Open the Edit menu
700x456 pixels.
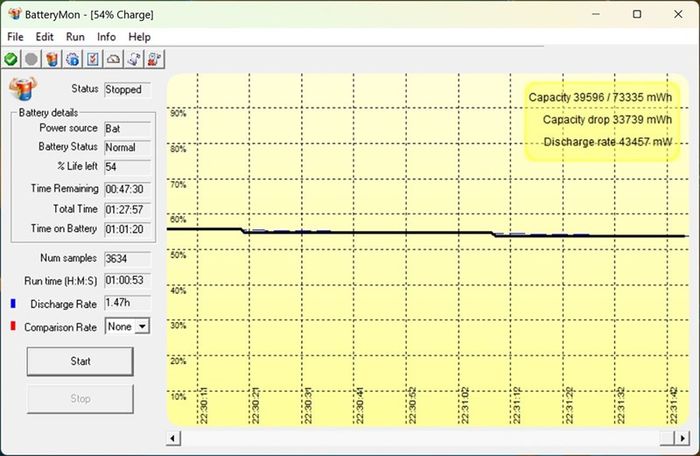click(x=45, y=37)
